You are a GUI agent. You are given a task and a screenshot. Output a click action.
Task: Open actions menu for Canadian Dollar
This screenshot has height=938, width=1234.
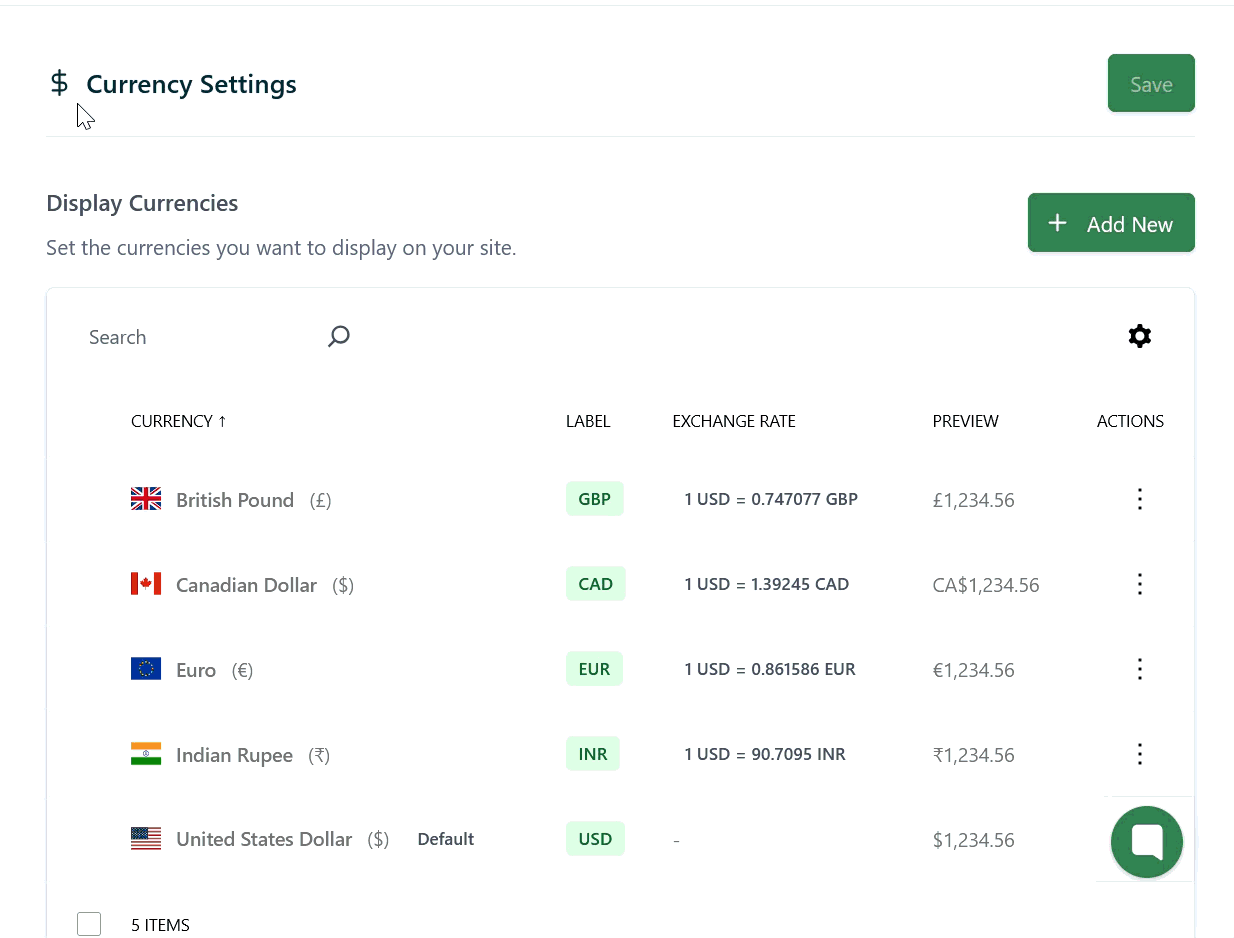point(1139,584)
